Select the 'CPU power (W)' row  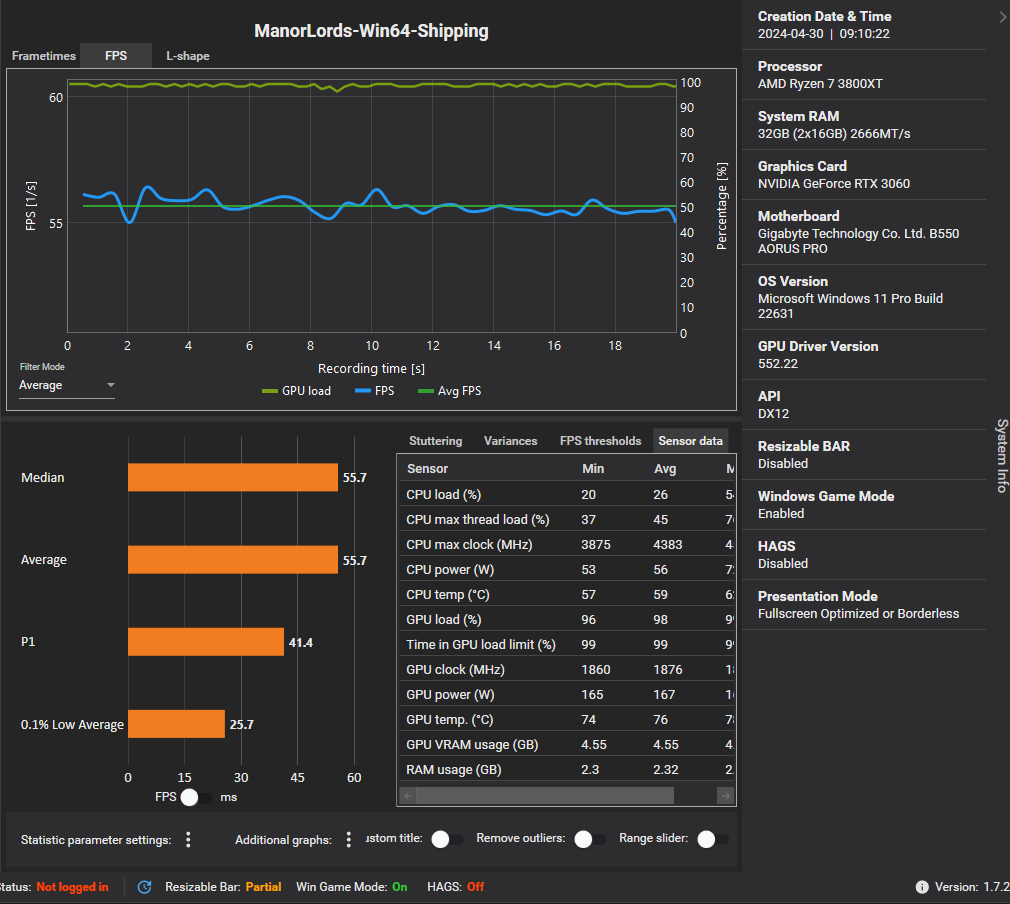point(566,570)
